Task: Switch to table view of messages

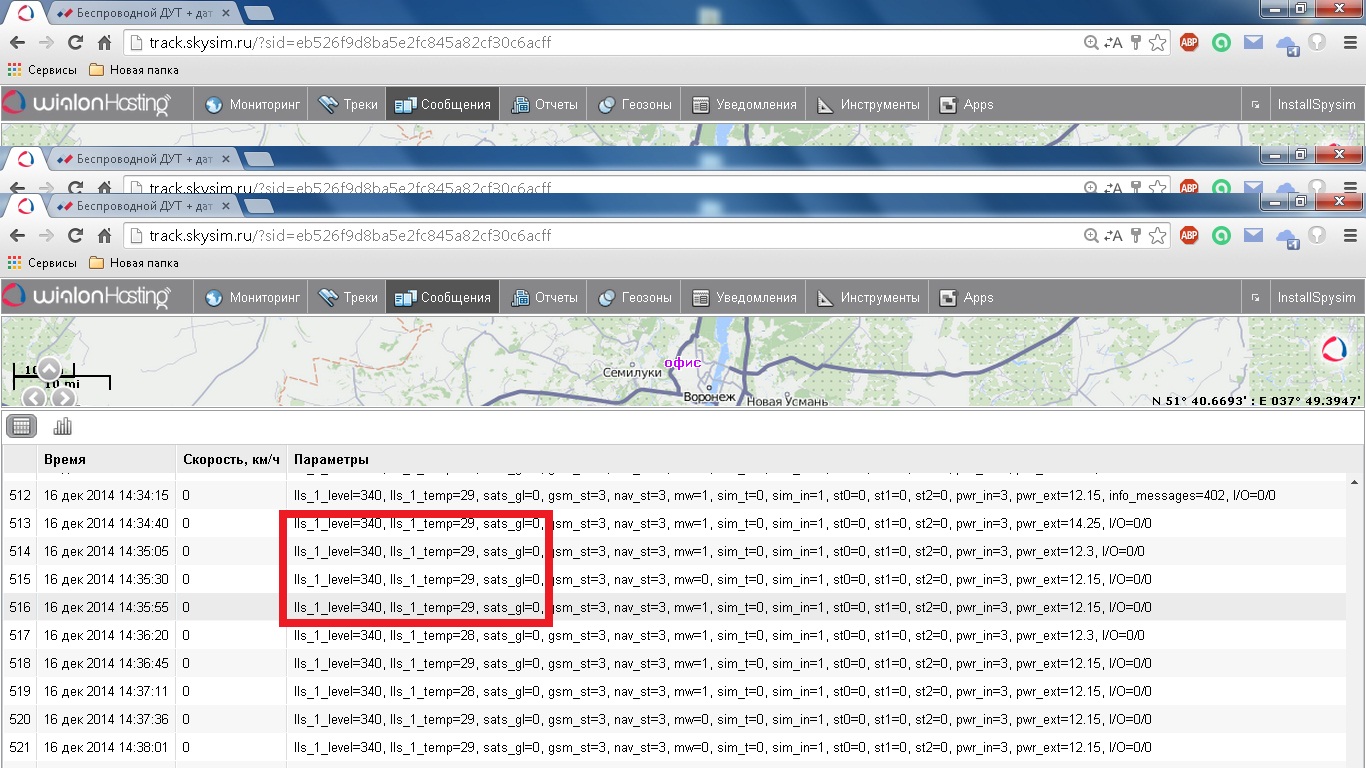Action: [x=22, y=427]
